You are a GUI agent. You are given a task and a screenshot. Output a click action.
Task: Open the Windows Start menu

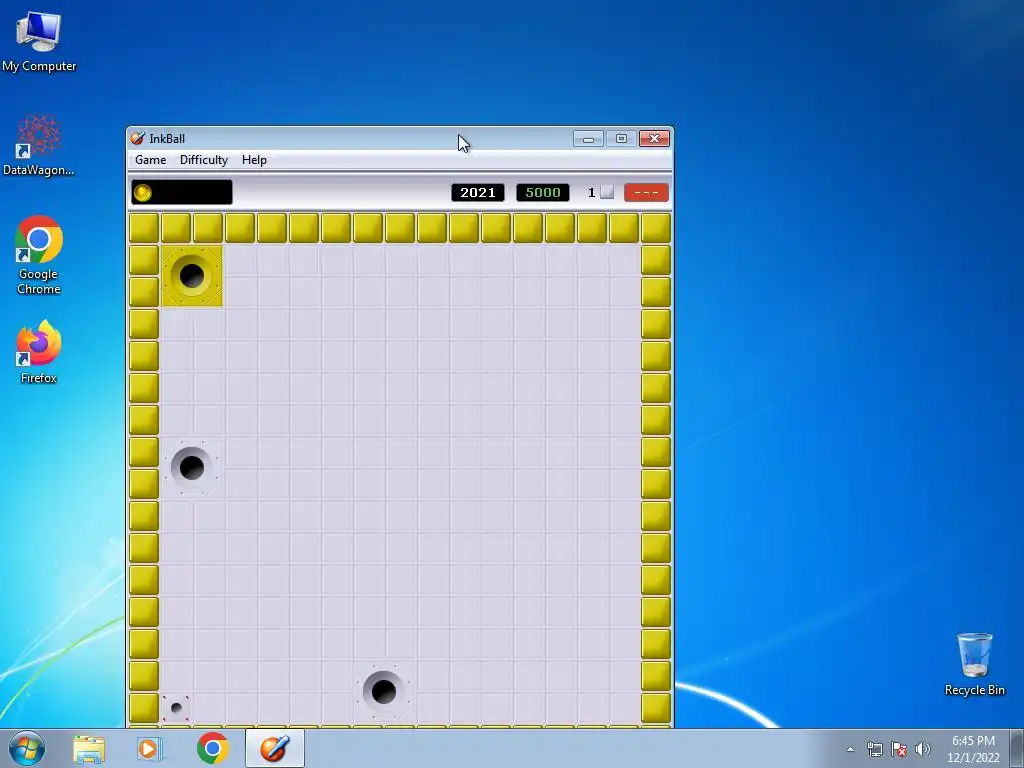[27, 748]
